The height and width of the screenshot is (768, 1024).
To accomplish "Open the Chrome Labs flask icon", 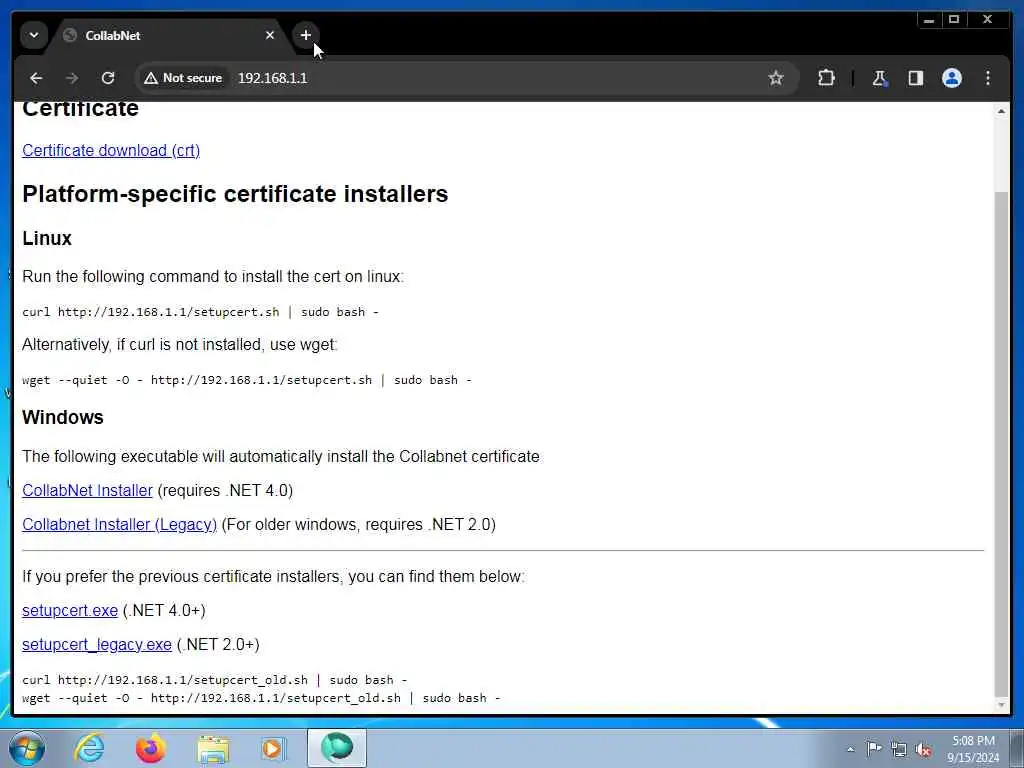I will [880, 78].
